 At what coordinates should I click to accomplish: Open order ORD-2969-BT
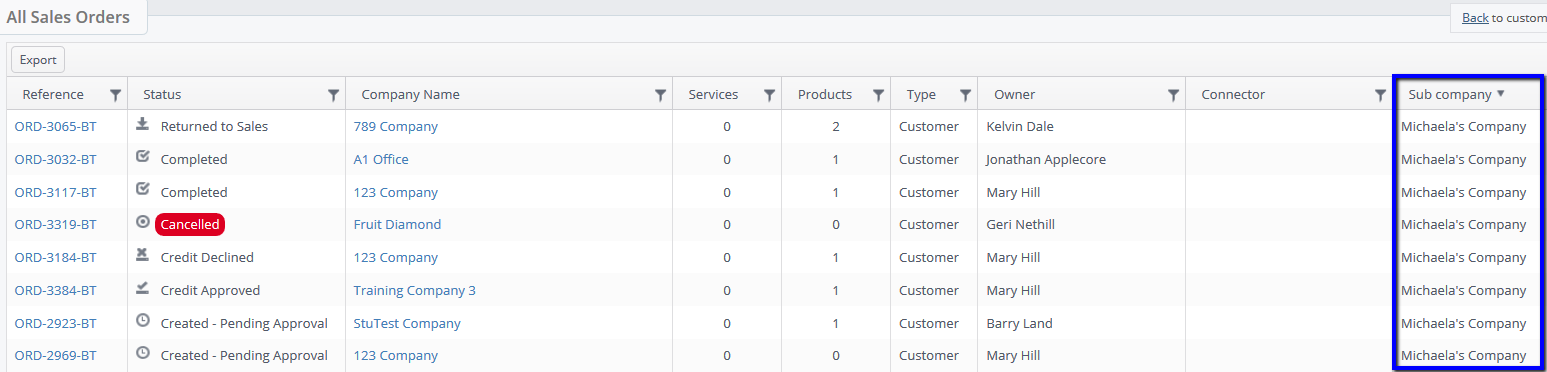click(x=56, y=356)
